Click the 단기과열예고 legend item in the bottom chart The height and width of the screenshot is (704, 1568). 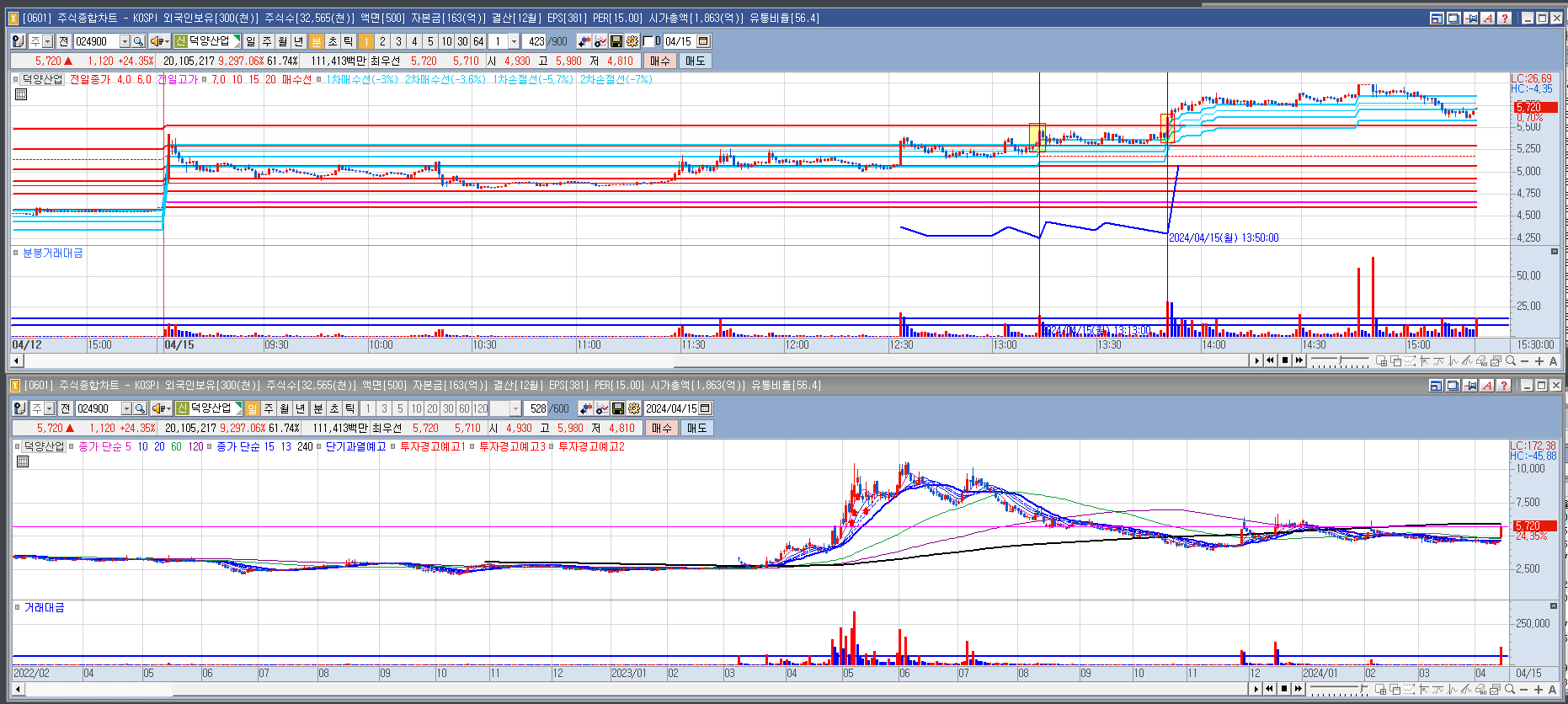point(355,446)
